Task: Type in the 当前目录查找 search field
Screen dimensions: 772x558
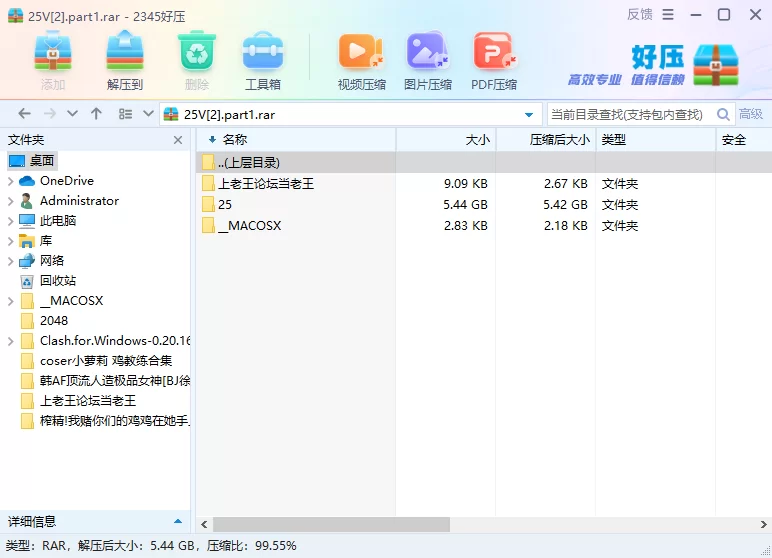Action: click(628, 114)
